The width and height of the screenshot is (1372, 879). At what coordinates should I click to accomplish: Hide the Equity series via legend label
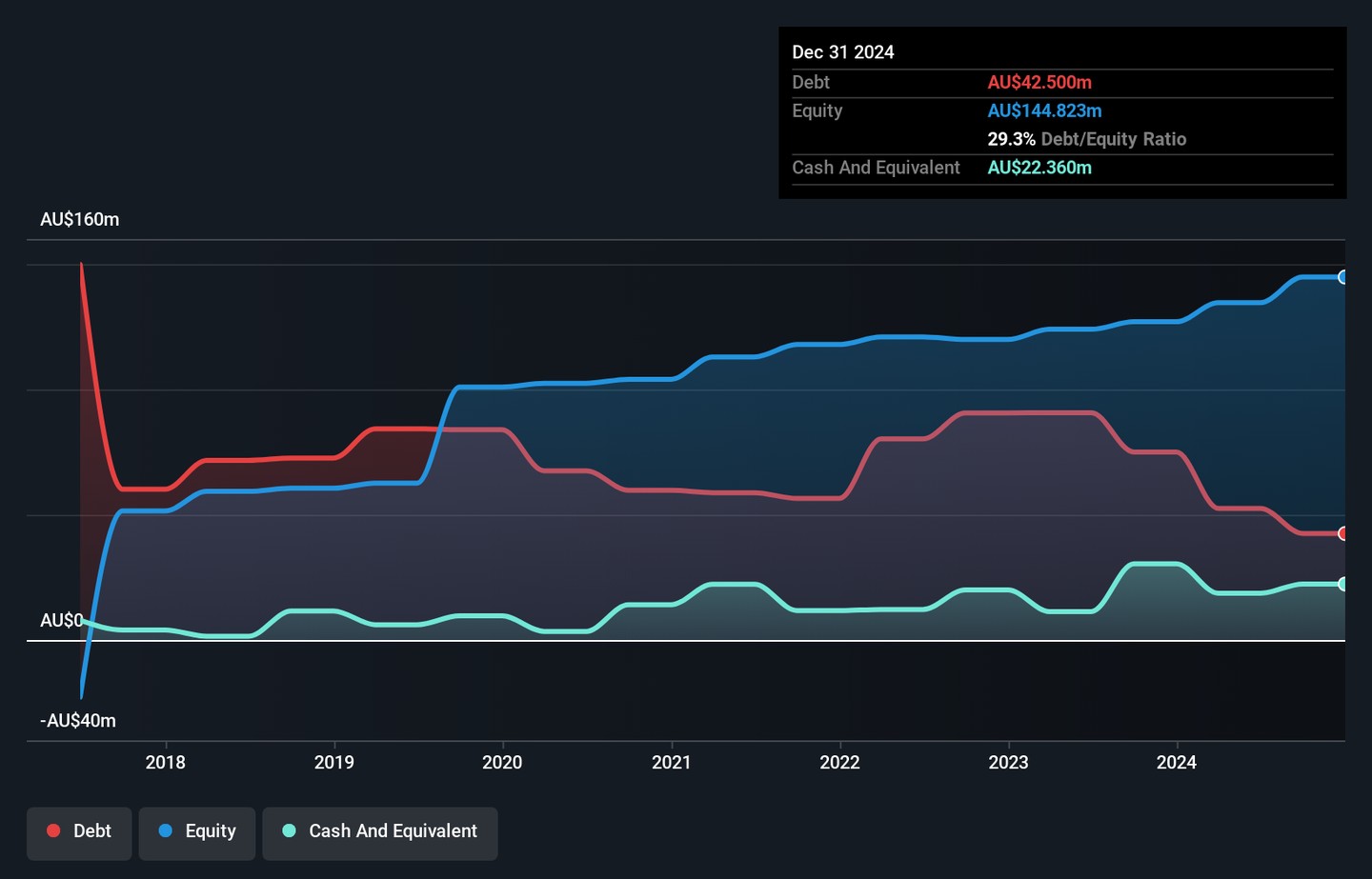pos(211,830)
